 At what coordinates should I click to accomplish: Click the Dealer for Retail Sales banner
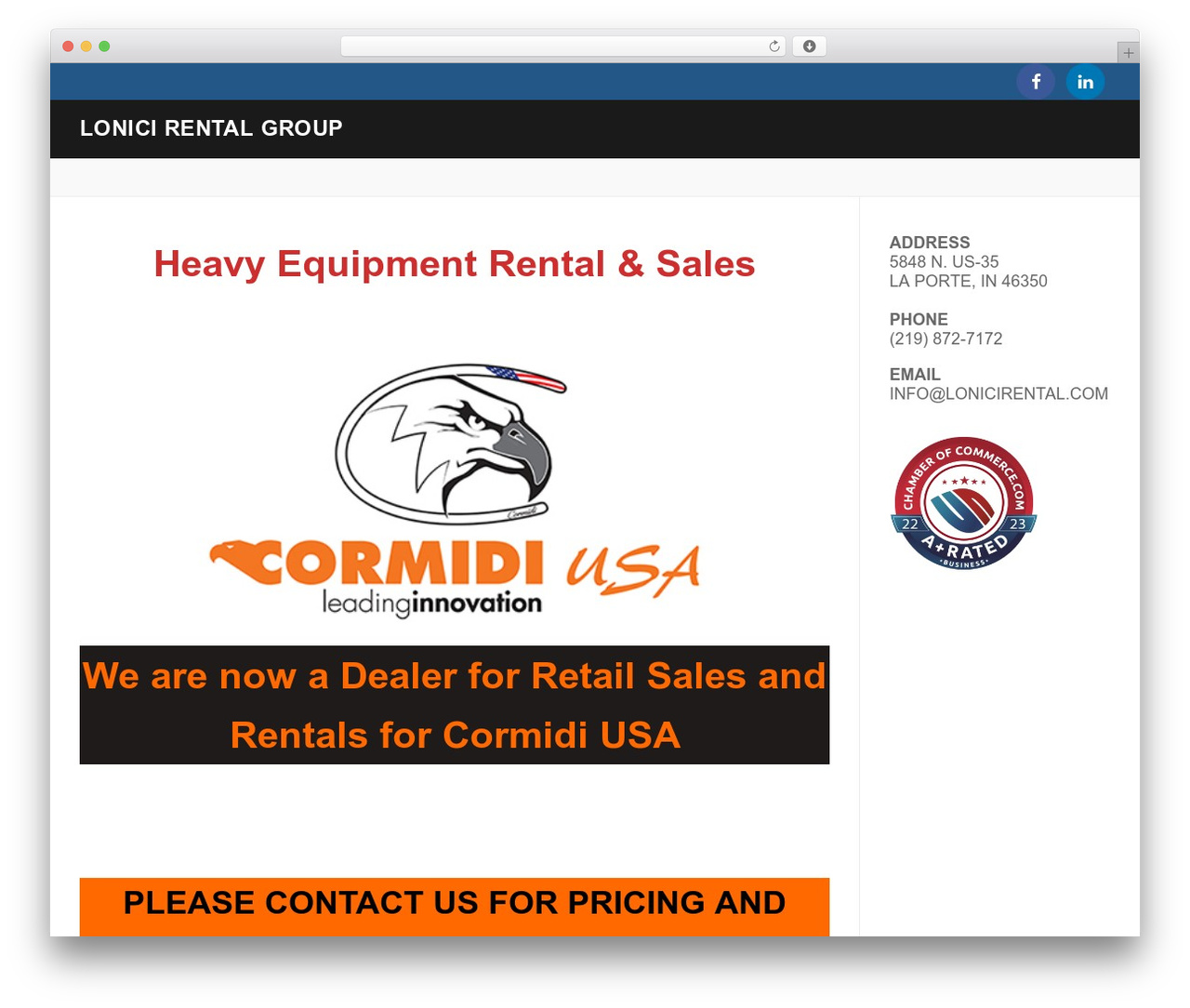coord(455,705)
